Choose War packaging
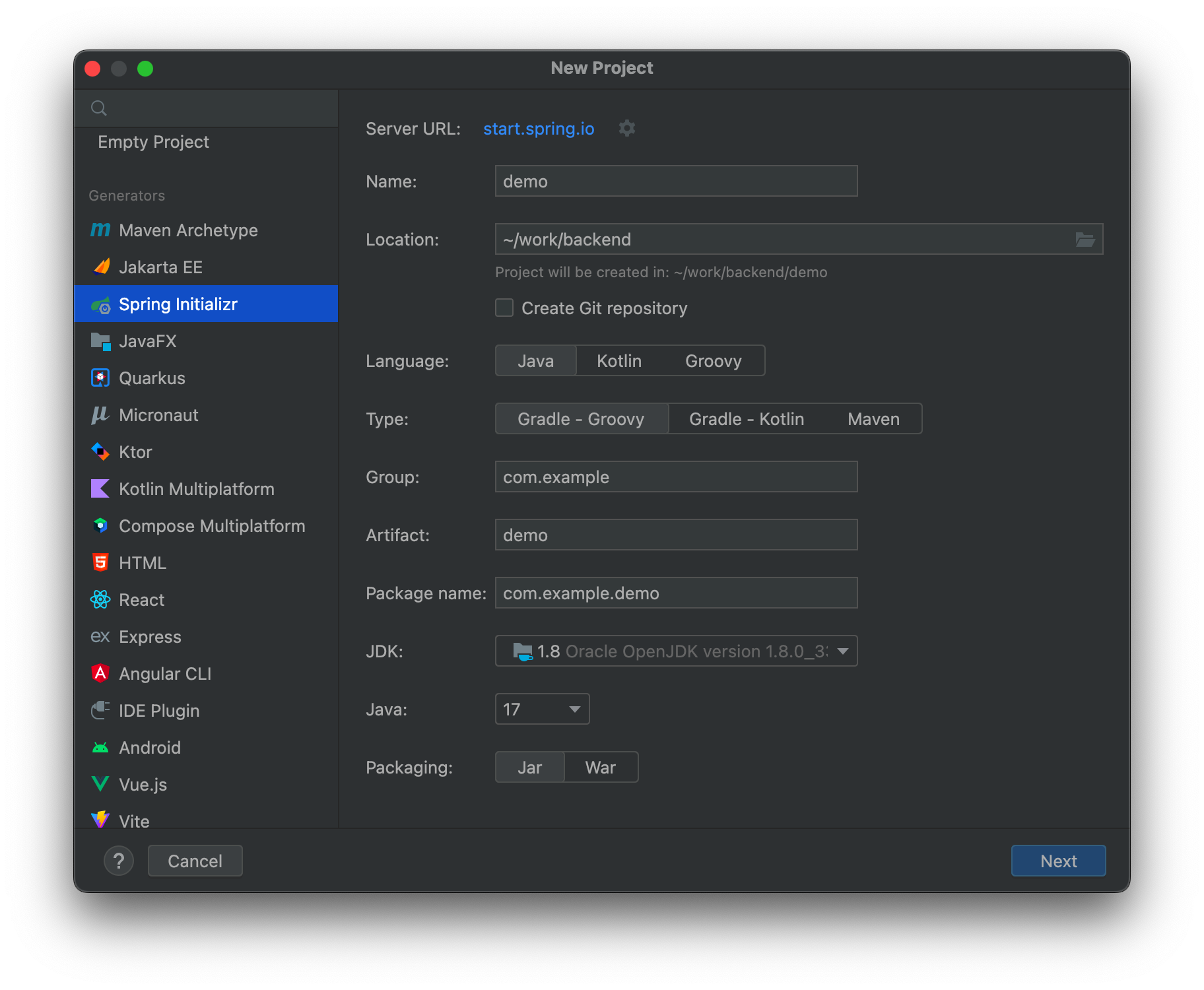This screenshot has height=990, width=1204. (x=600, y=768)
